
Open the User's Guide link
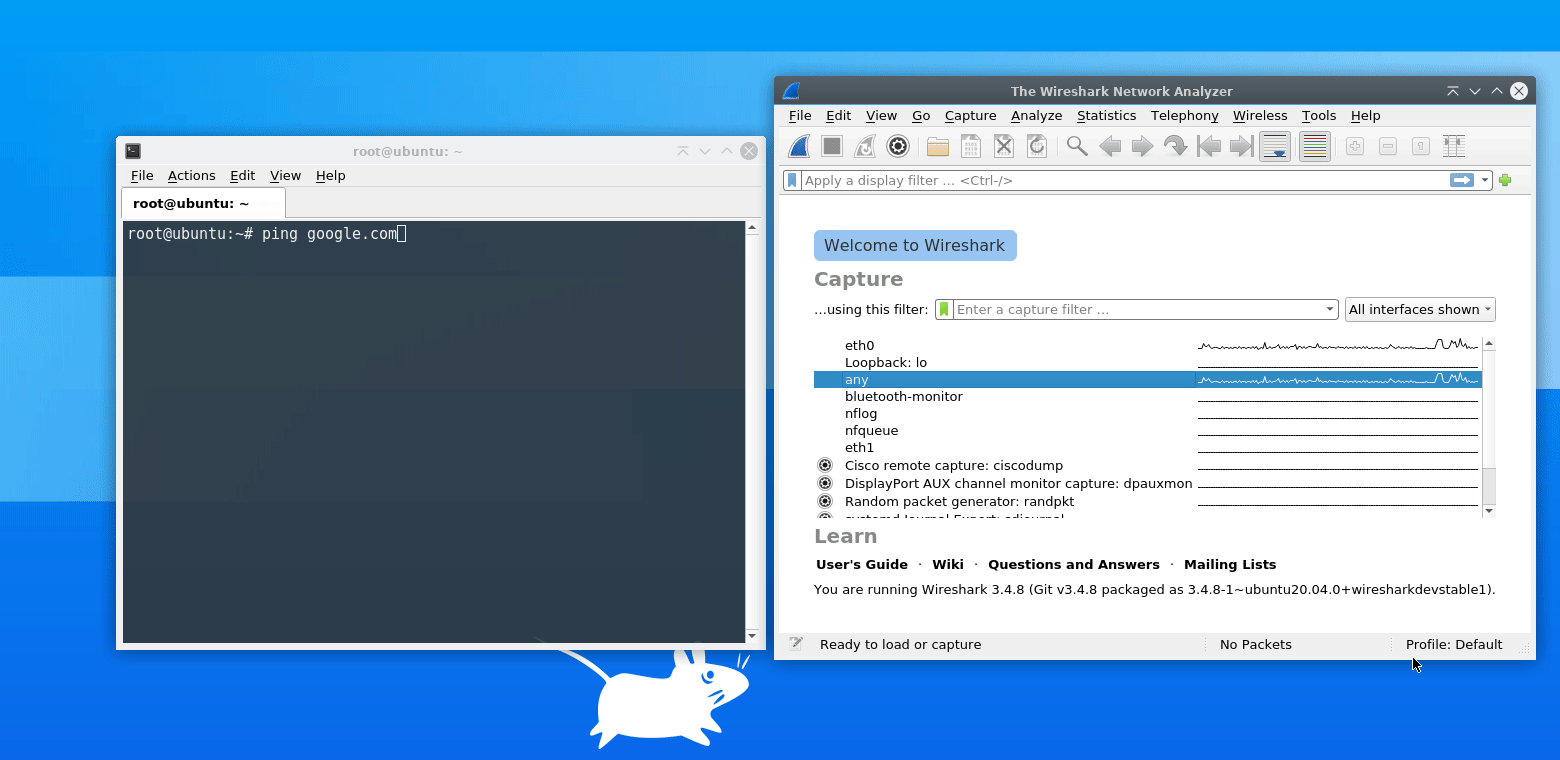862,564
